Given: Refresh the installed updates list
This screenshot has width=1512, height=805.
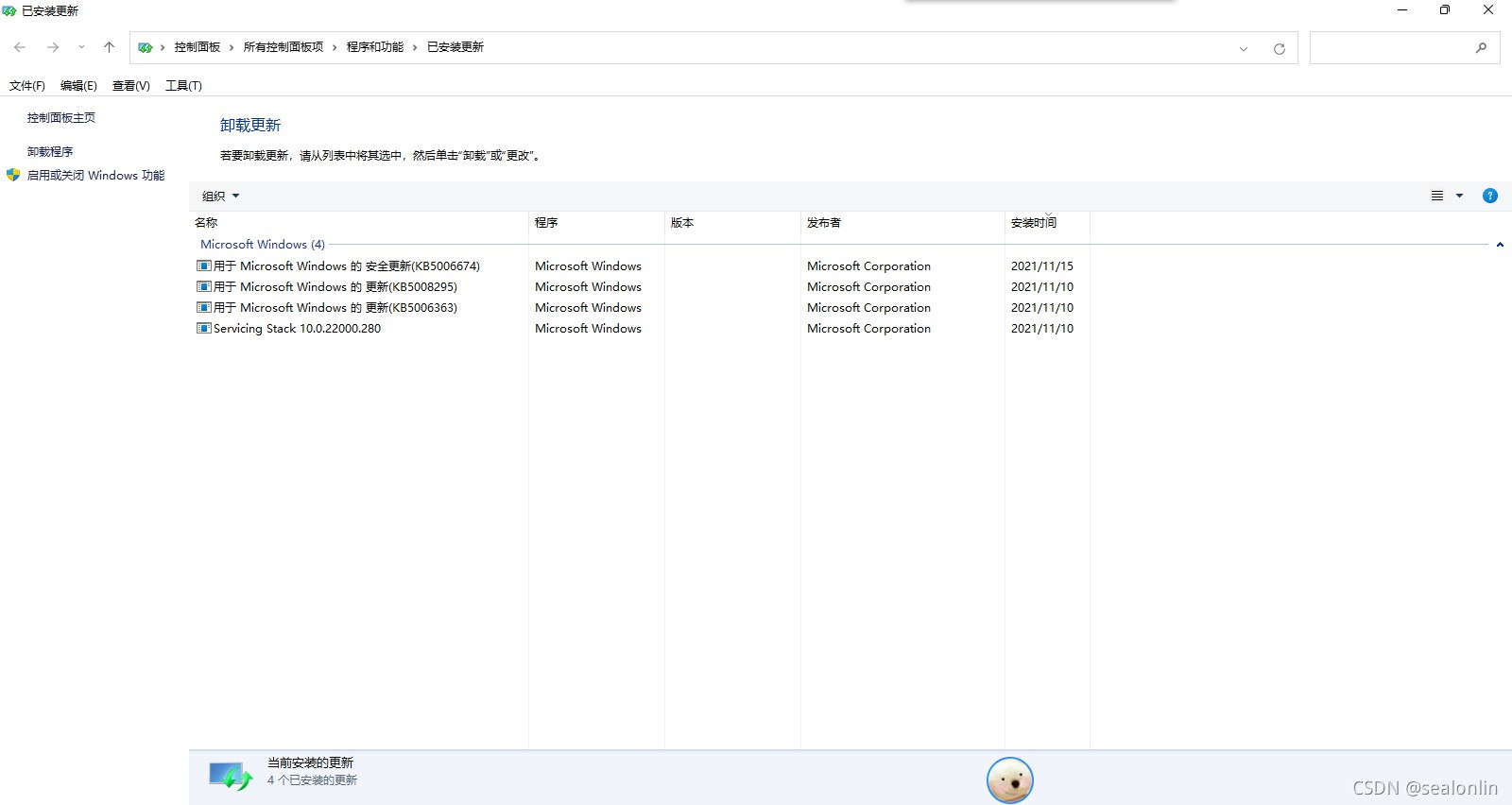Looking at the screenshot, I should 1279,49.
